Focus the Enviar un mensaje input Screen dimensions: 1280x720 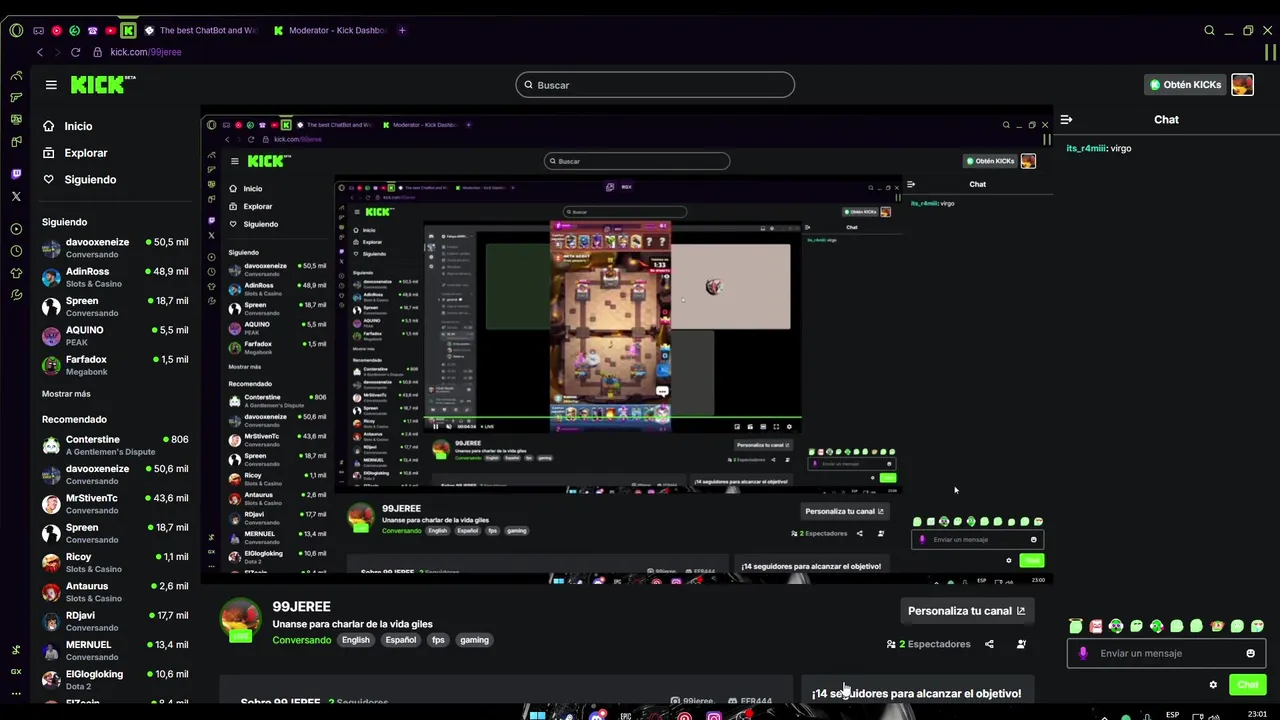[x=1166, y=653]
